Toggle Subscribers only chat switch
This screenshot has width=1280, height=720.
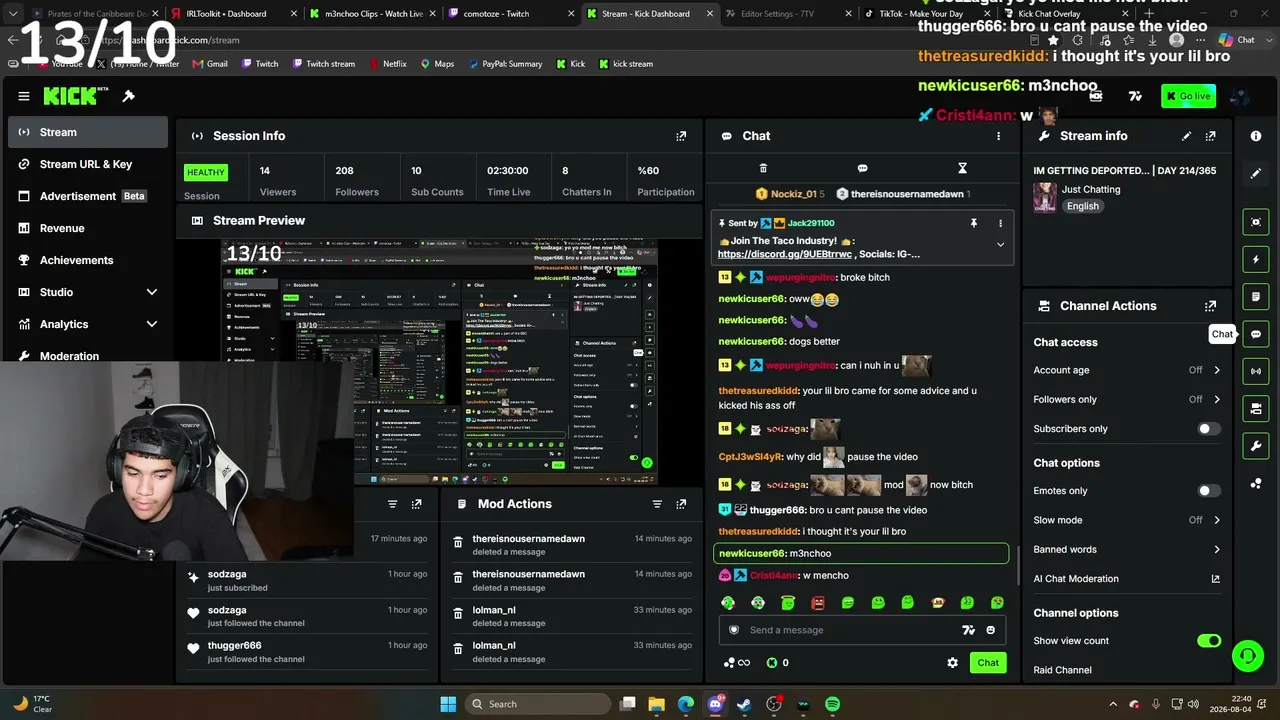(1209, 429)
